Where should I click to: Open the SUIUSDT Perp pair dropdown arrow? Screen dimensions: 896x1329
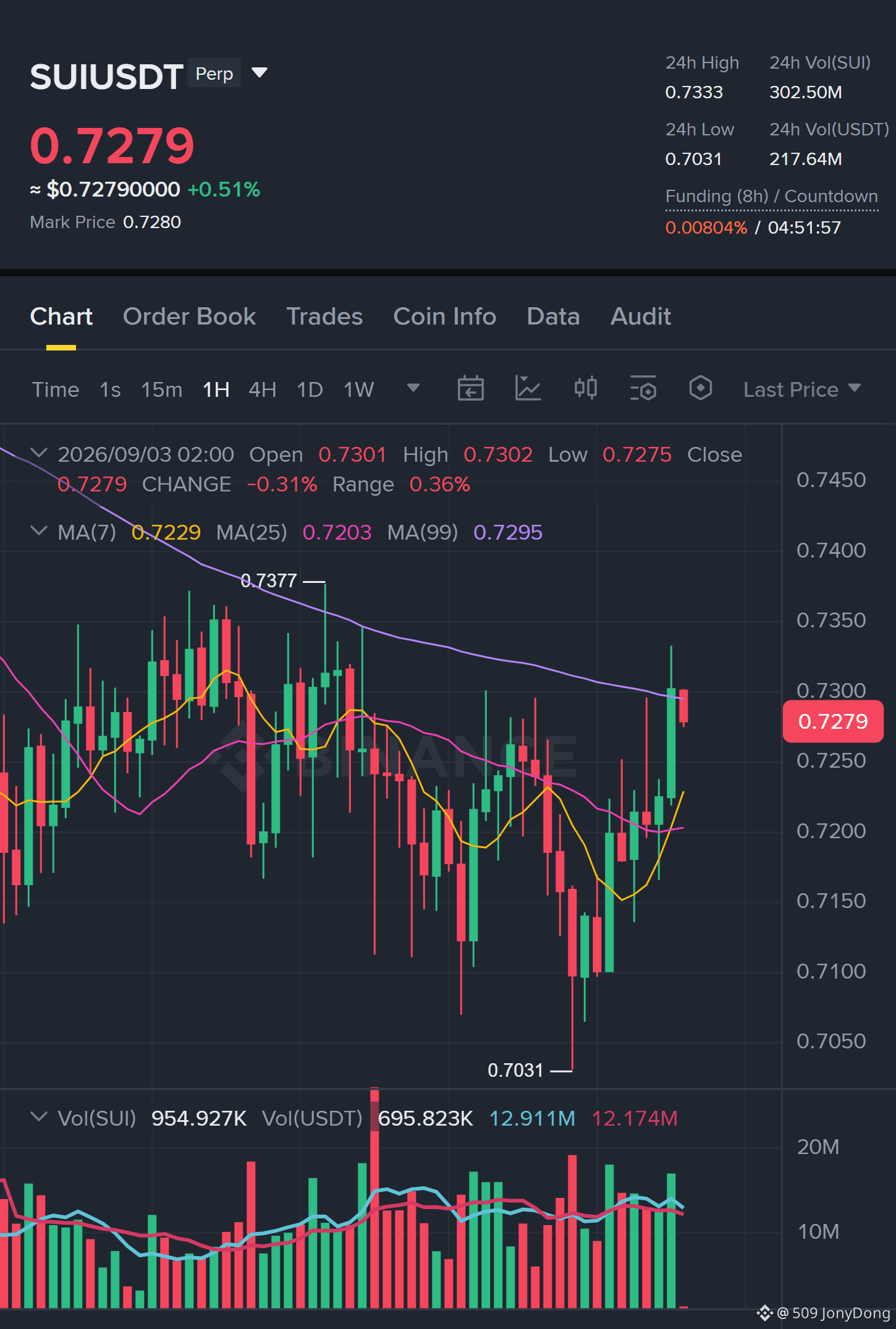260,73
